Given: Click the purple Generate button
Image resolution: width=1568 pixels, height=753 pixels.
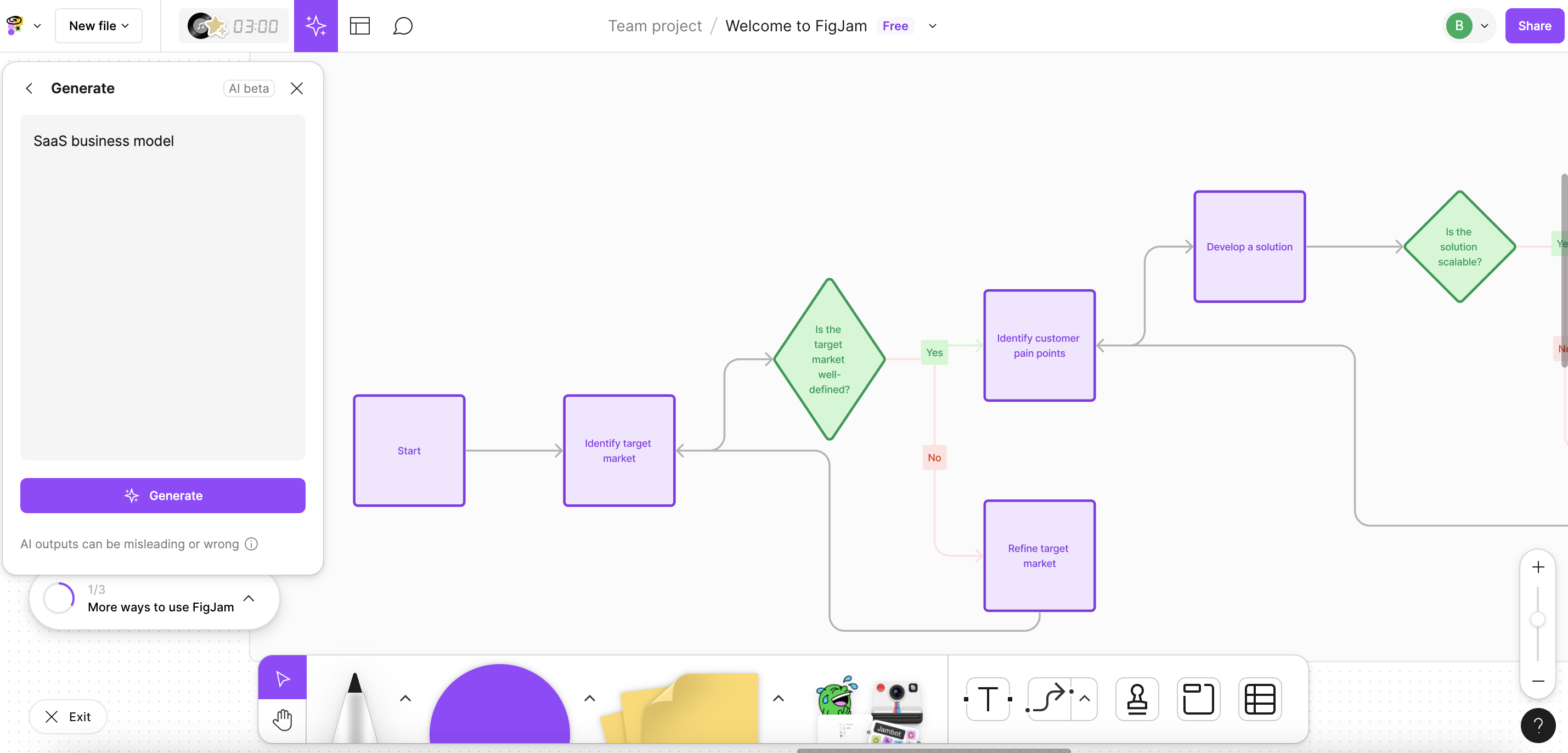Looking at the screenshot, I should point(162,496).
